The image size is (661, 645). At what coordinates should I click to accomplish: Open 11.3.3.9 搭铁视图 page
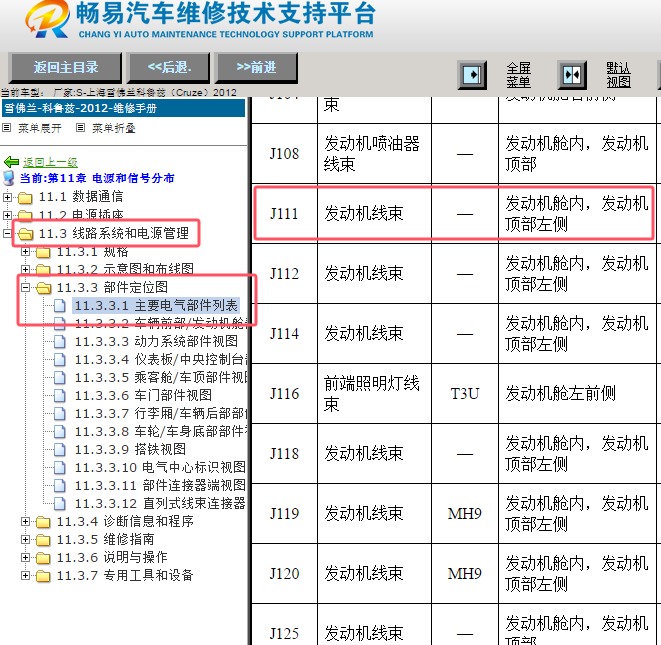[130, 449]
